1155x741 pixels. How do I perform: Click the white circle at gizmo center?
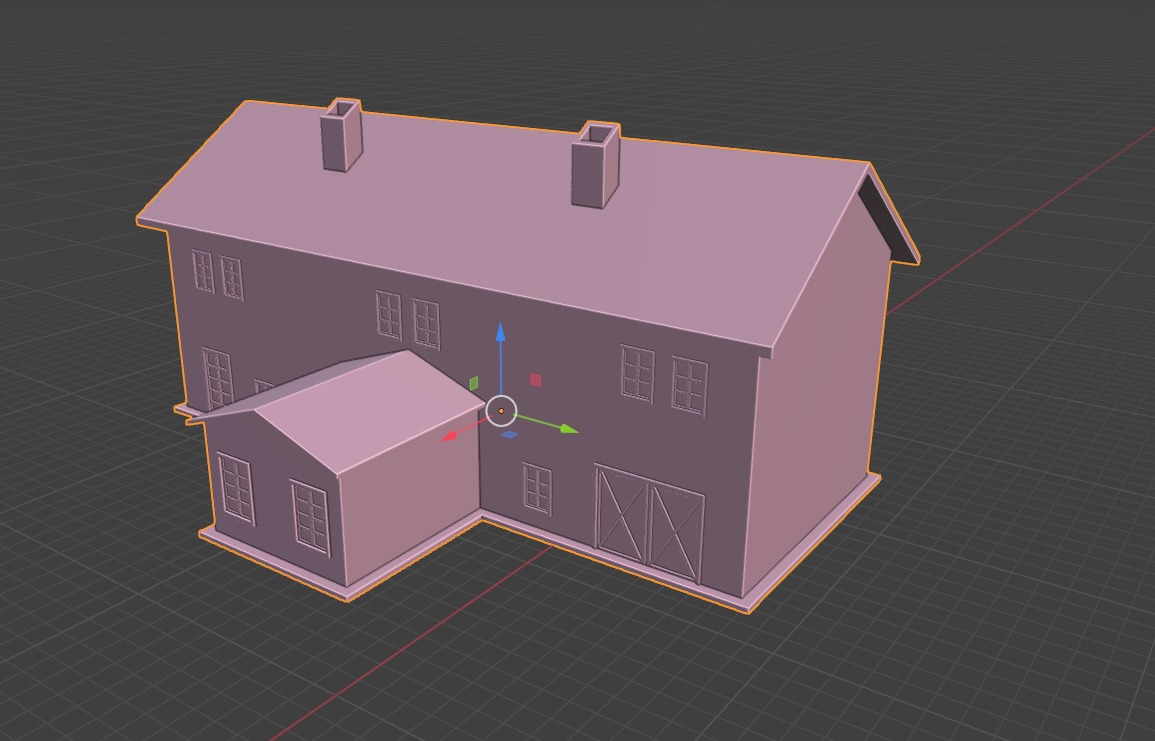502,411
